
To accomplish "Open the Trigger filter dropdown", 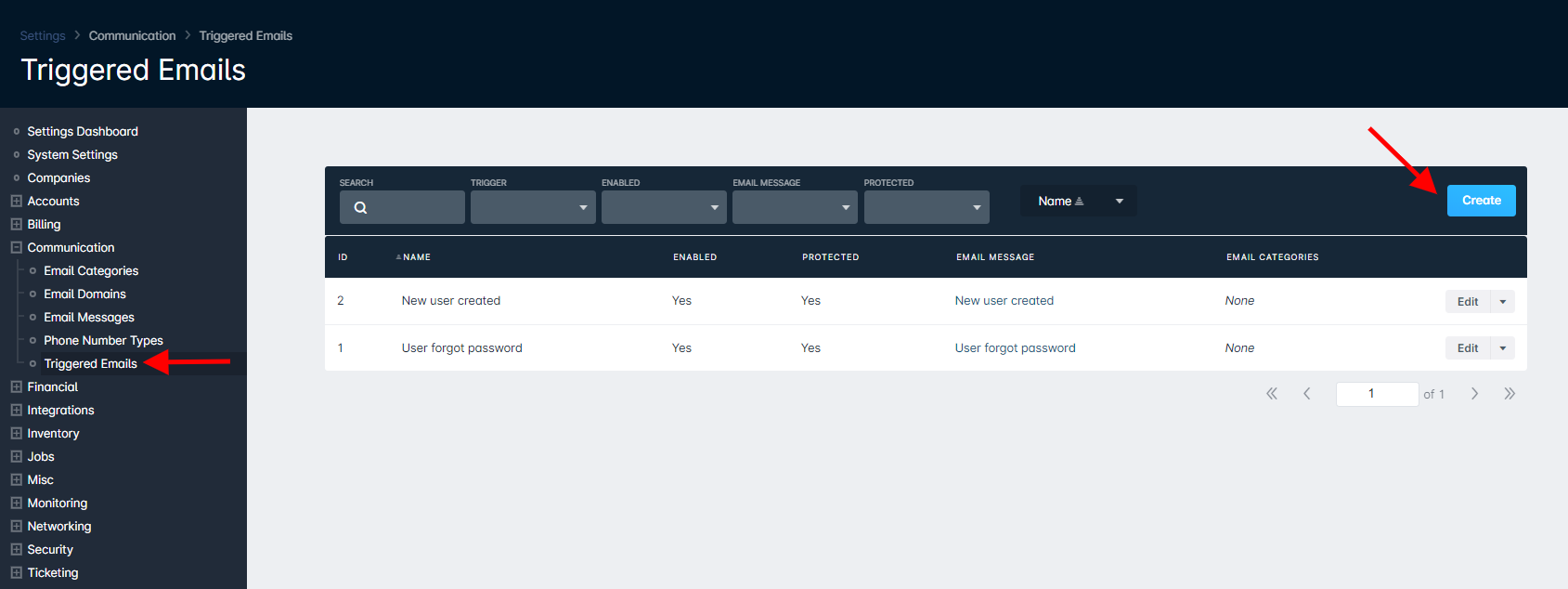I will 533,207.
